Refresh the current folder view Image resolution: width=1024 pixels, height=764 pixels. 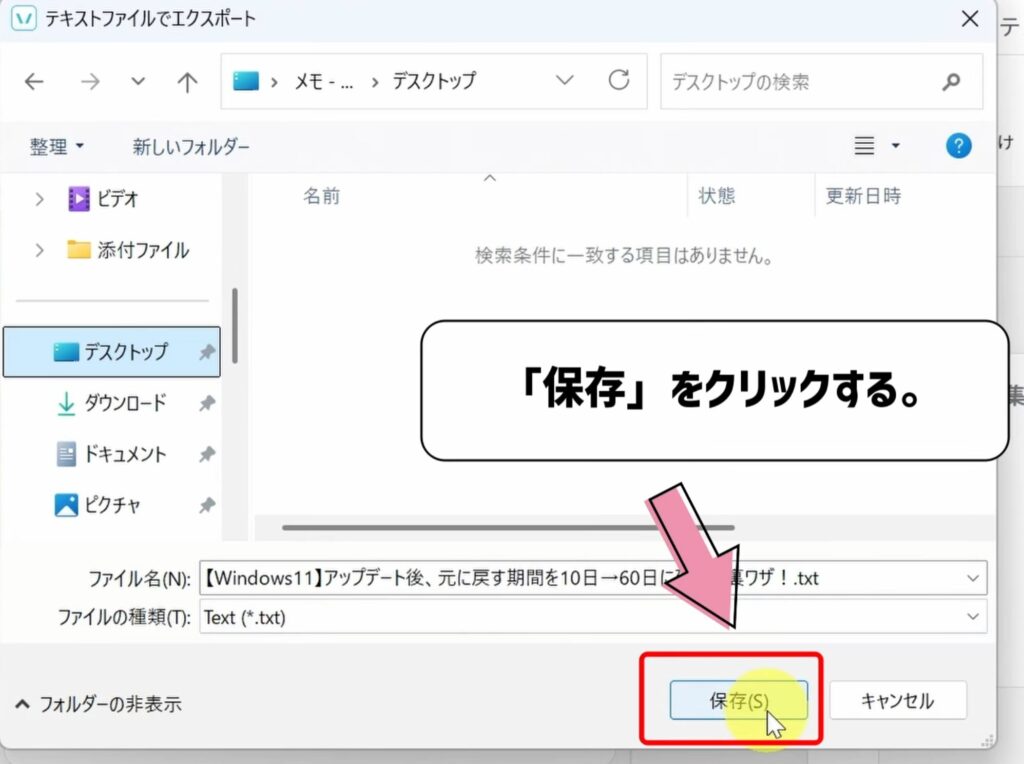[619, 80]
